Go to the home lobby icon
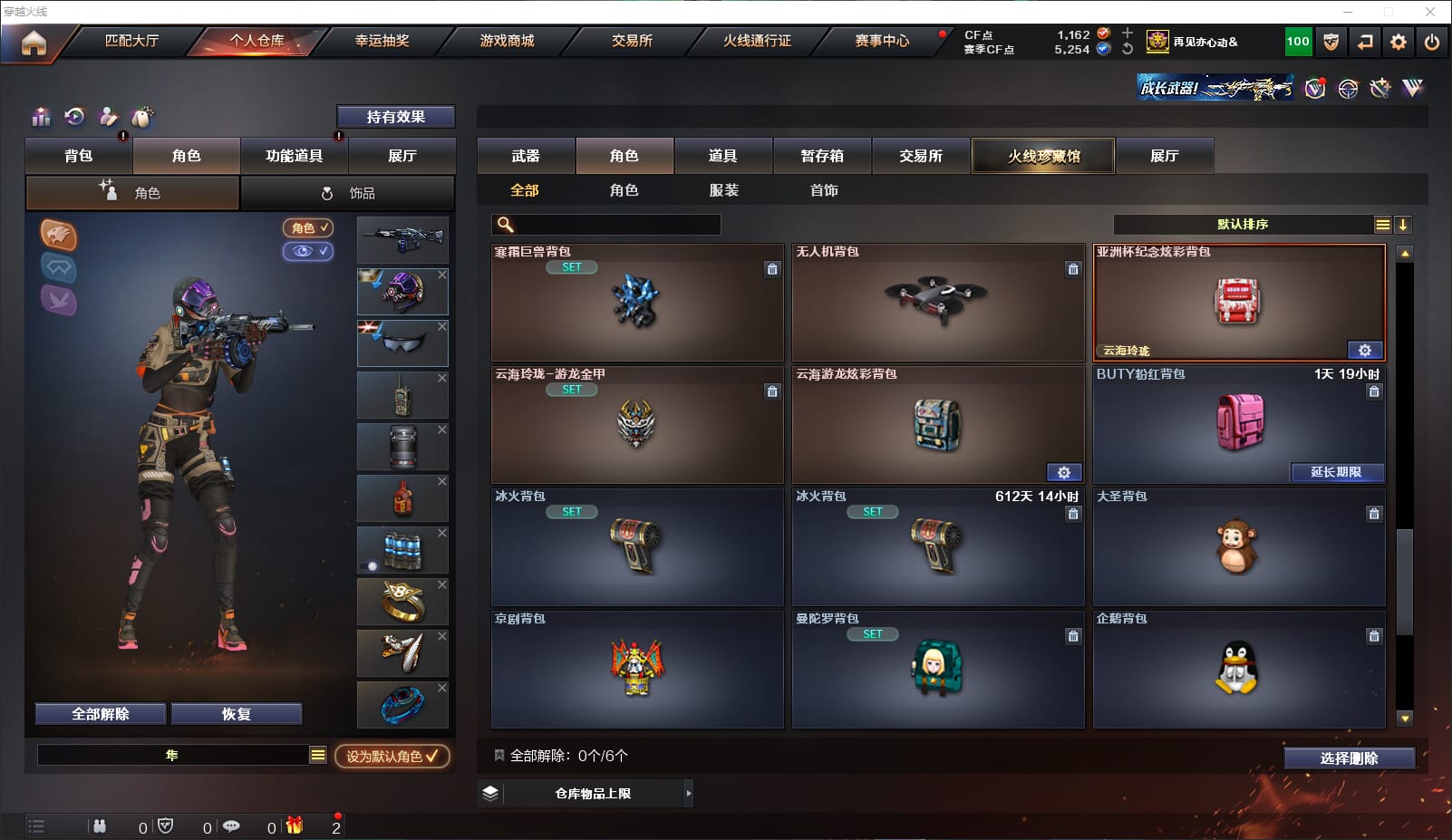1452x840 pixels. (x=34, y=43)
